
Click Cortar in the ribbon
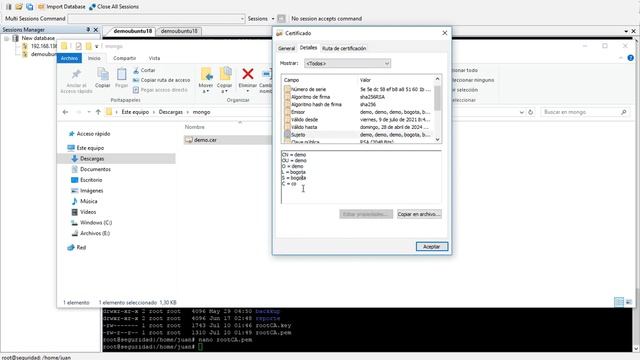coord(144,70)
